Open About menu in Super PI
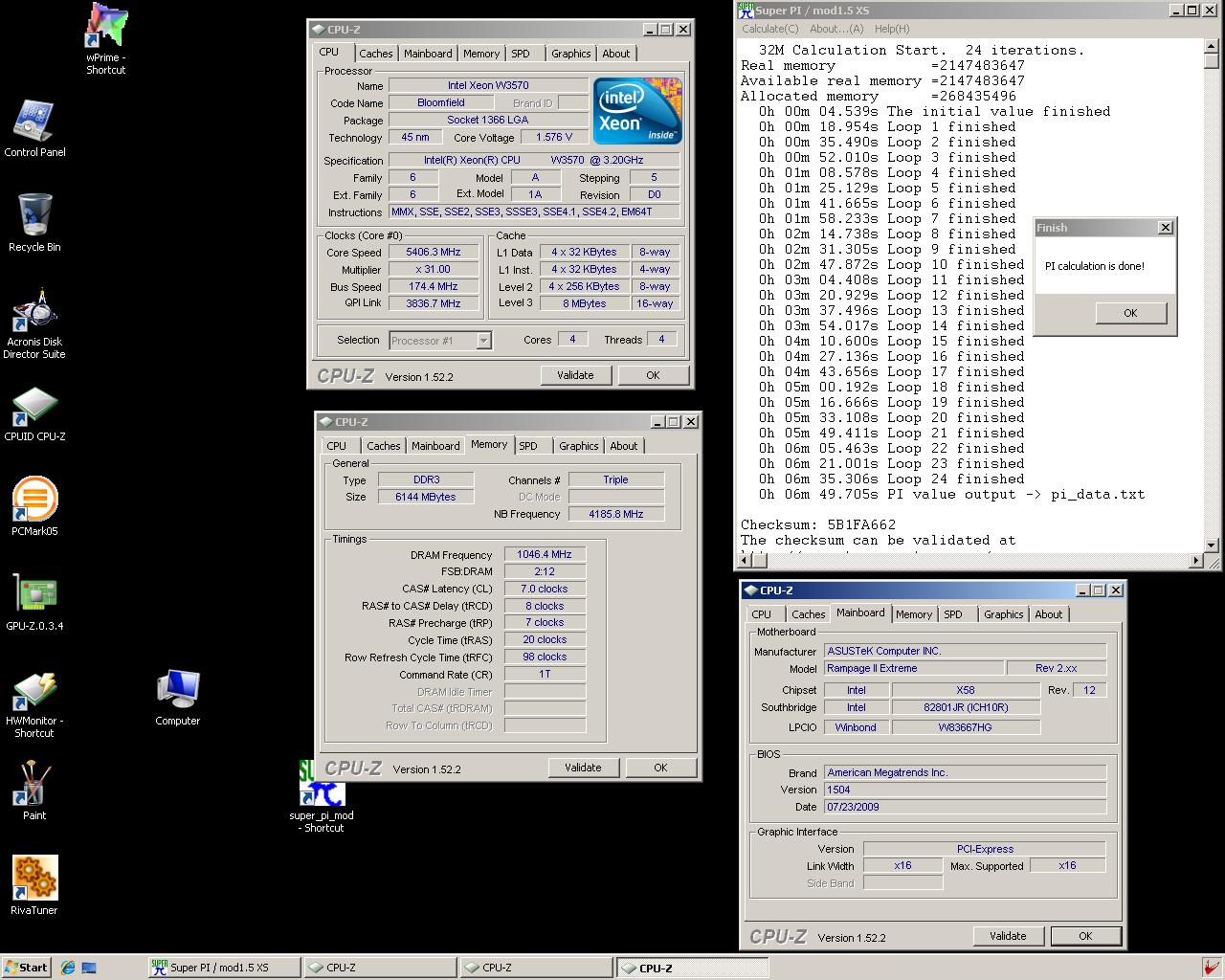 point(836,29)
